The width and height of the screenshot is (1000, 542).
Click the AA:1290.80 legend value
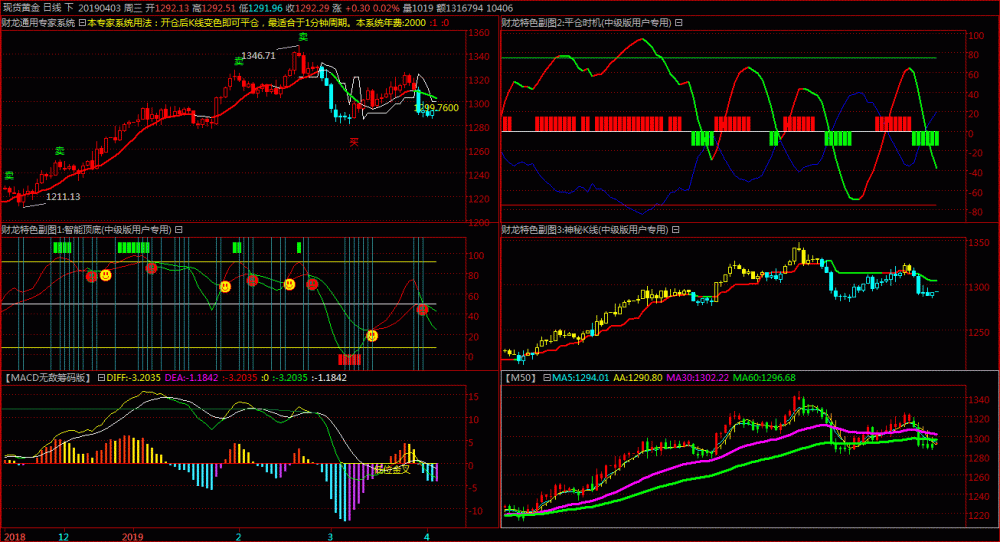point(638,377)
